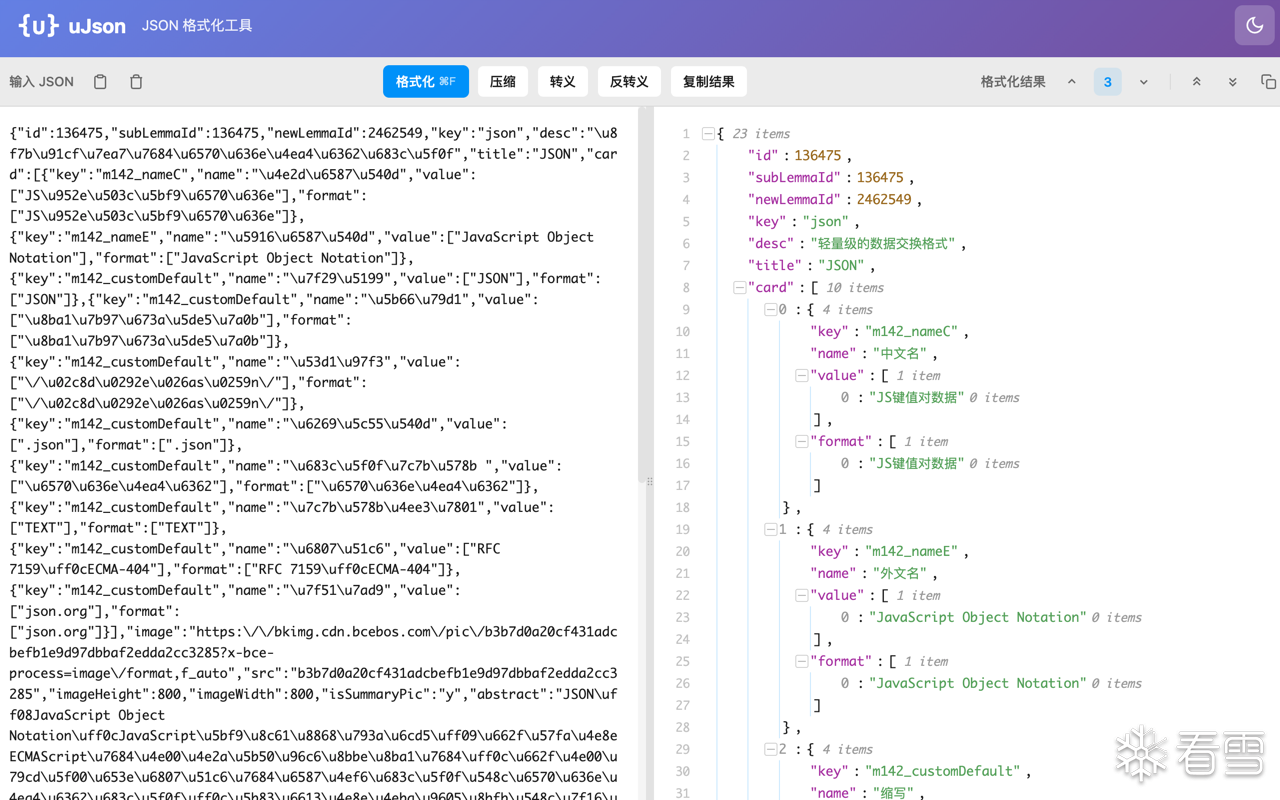The width and height of the screenshot is (1280, 800).
Task: Select "JS键值对数据" on line 13
Action: point(916,398)
